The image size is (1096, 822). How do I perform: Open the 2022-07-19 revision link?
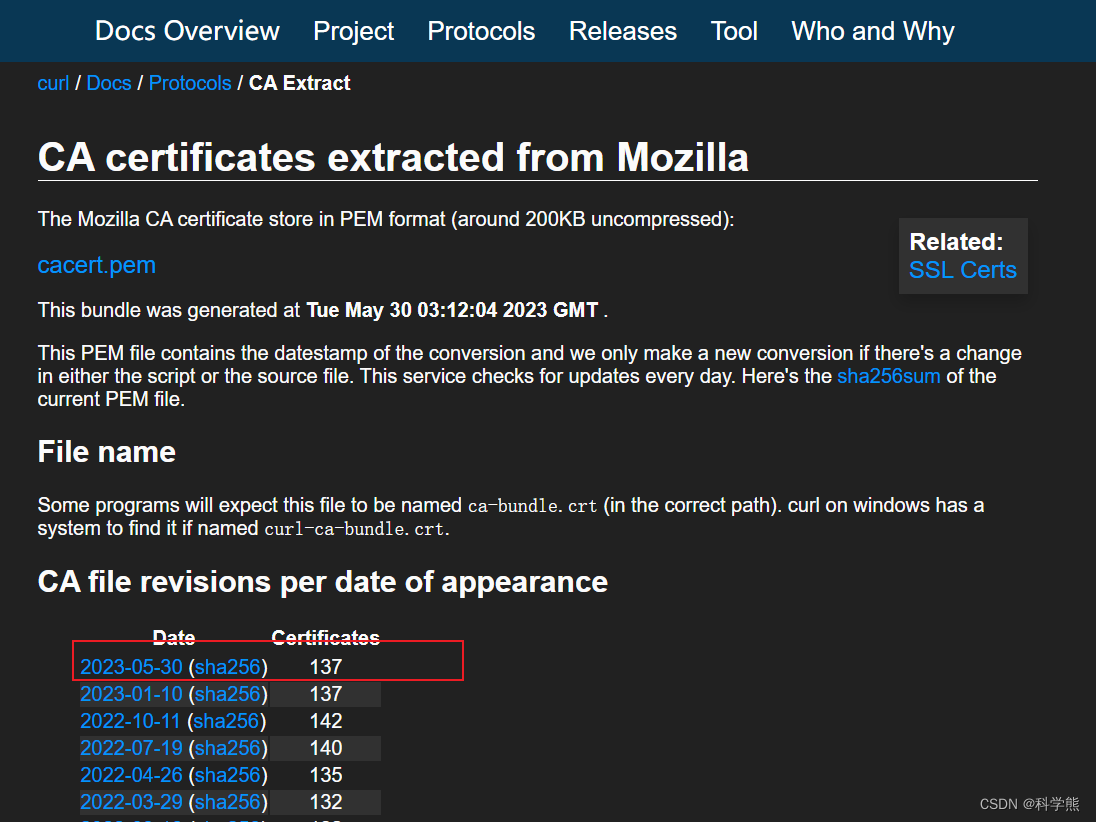[x=131, y=748]
